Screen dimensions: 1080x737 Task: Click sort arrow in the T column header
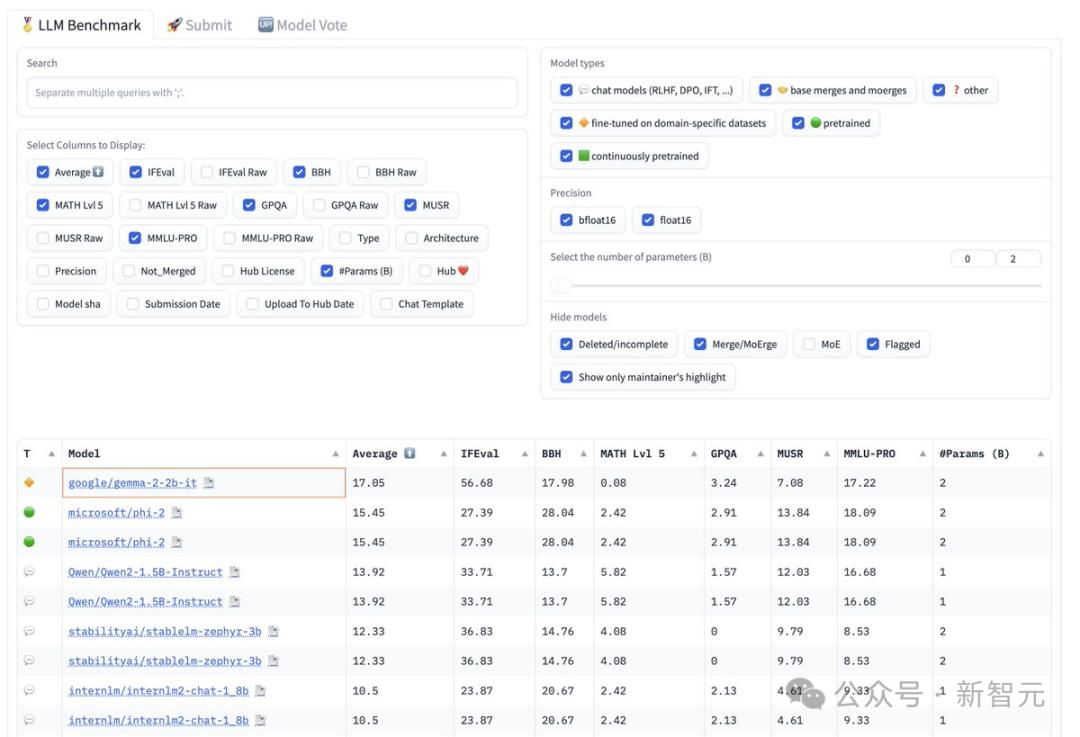click(51, 454)
